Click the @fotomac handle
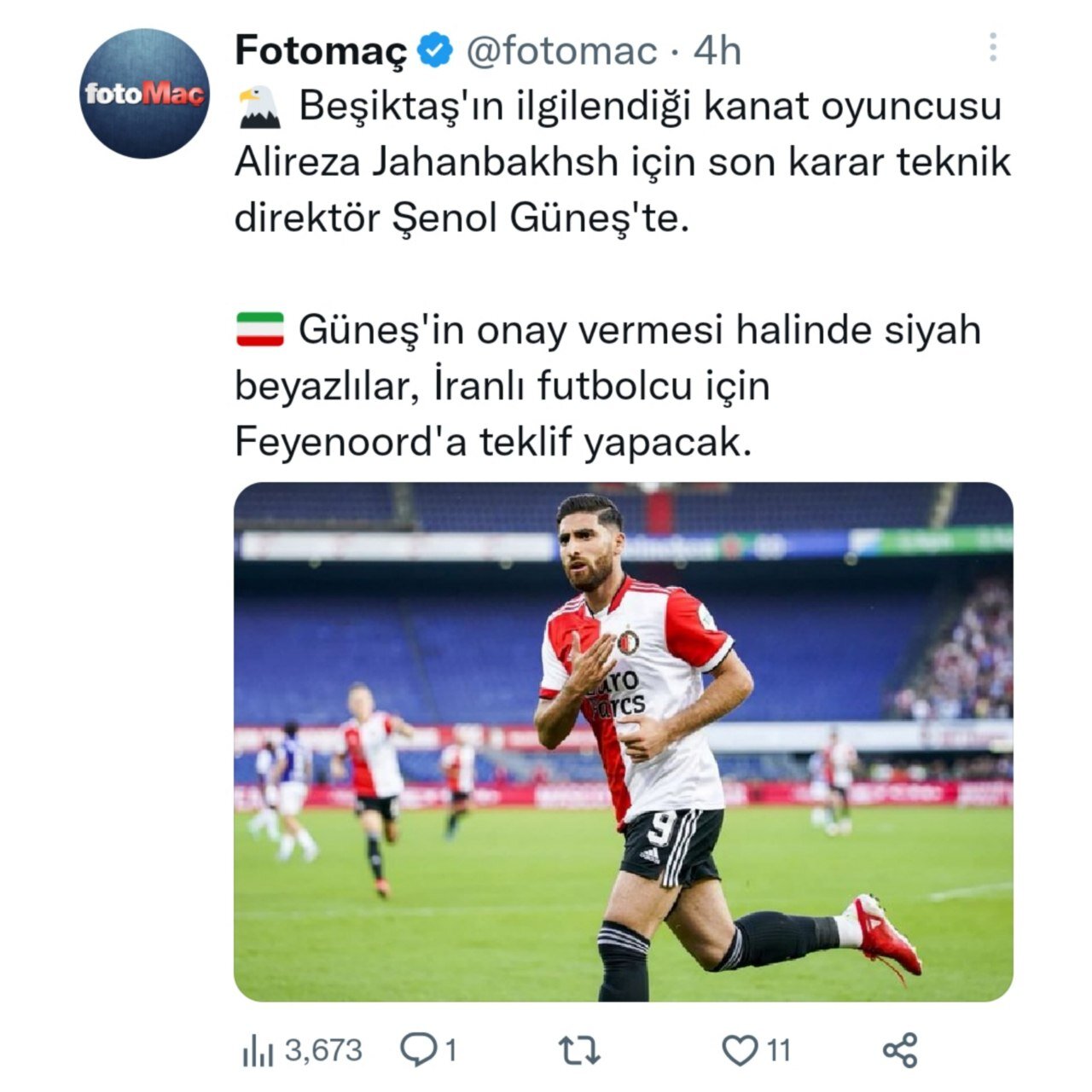 click(561, 52)
